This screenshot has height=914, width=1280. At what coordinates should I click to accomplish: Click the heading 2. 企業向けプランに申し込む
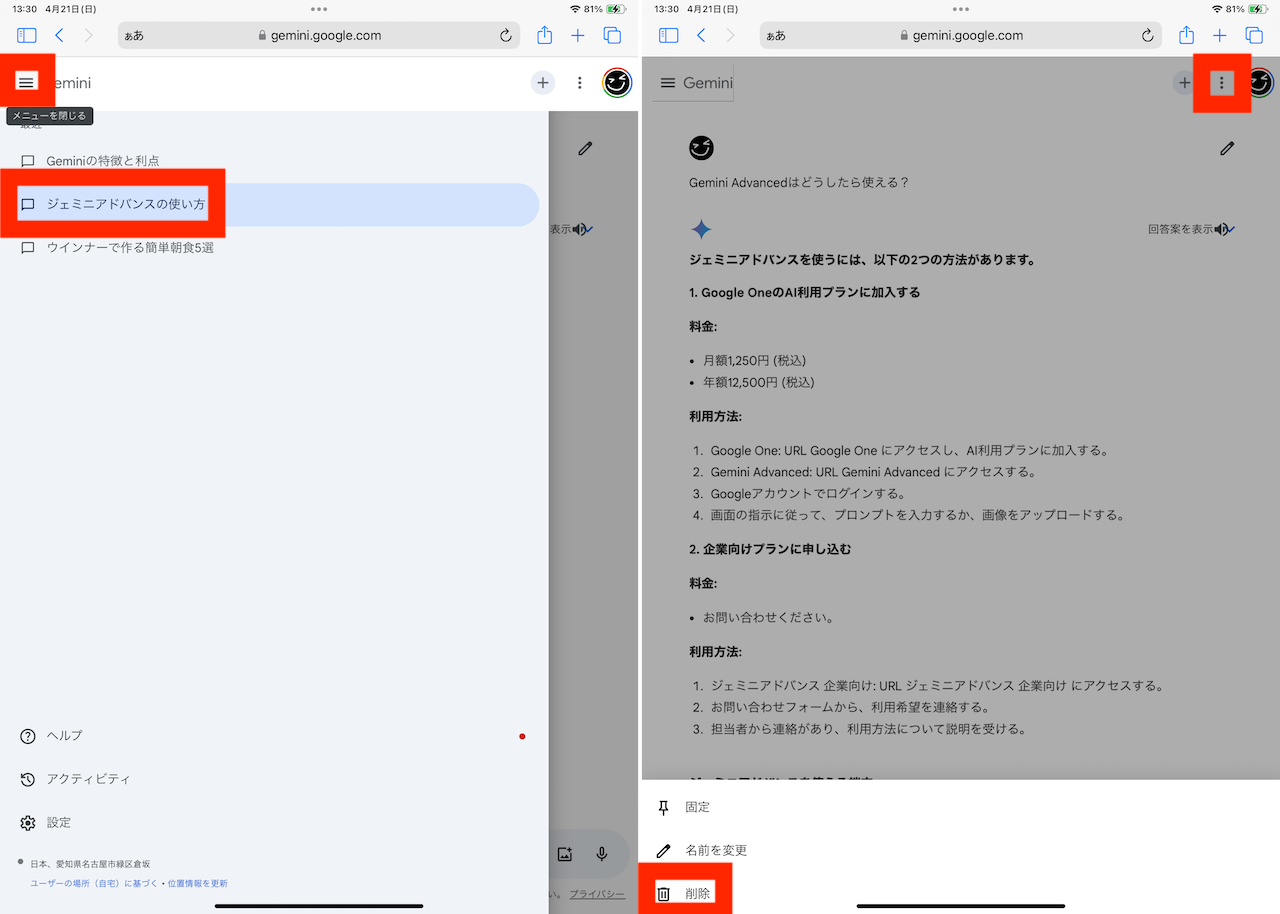tap(770, 549)
